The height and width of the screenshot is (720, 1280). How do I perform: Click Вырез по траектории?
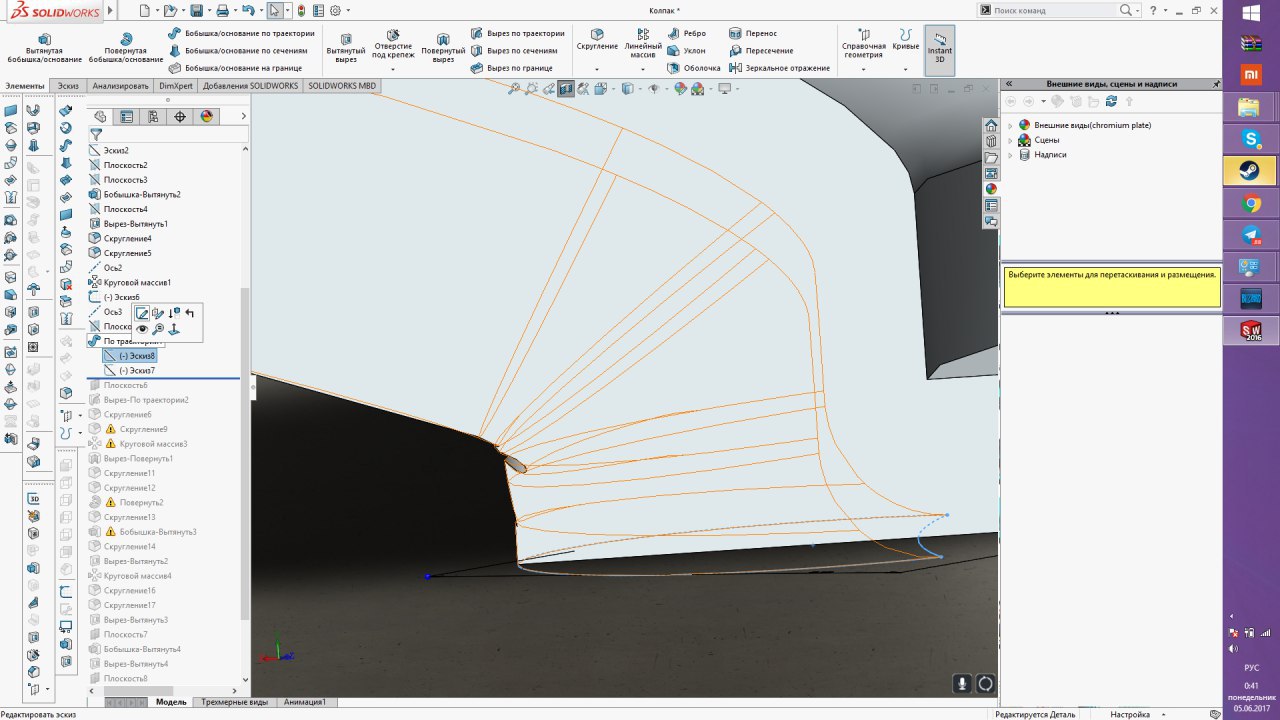[x=517, y=33]
